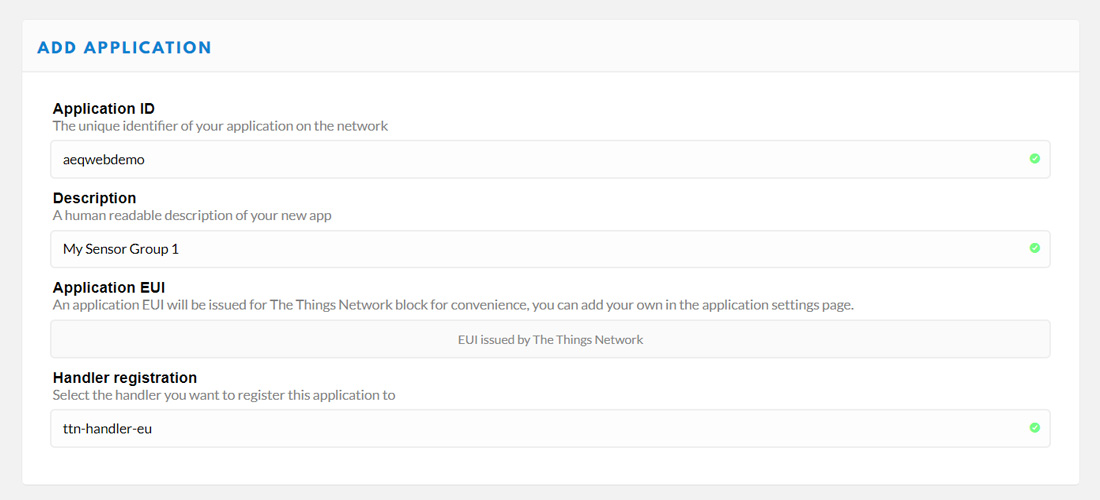Click the green validation icon beside My Sensor Group 1
Screen dimensions: 1100x500
pyautogui.click(x=1034, y=248)
